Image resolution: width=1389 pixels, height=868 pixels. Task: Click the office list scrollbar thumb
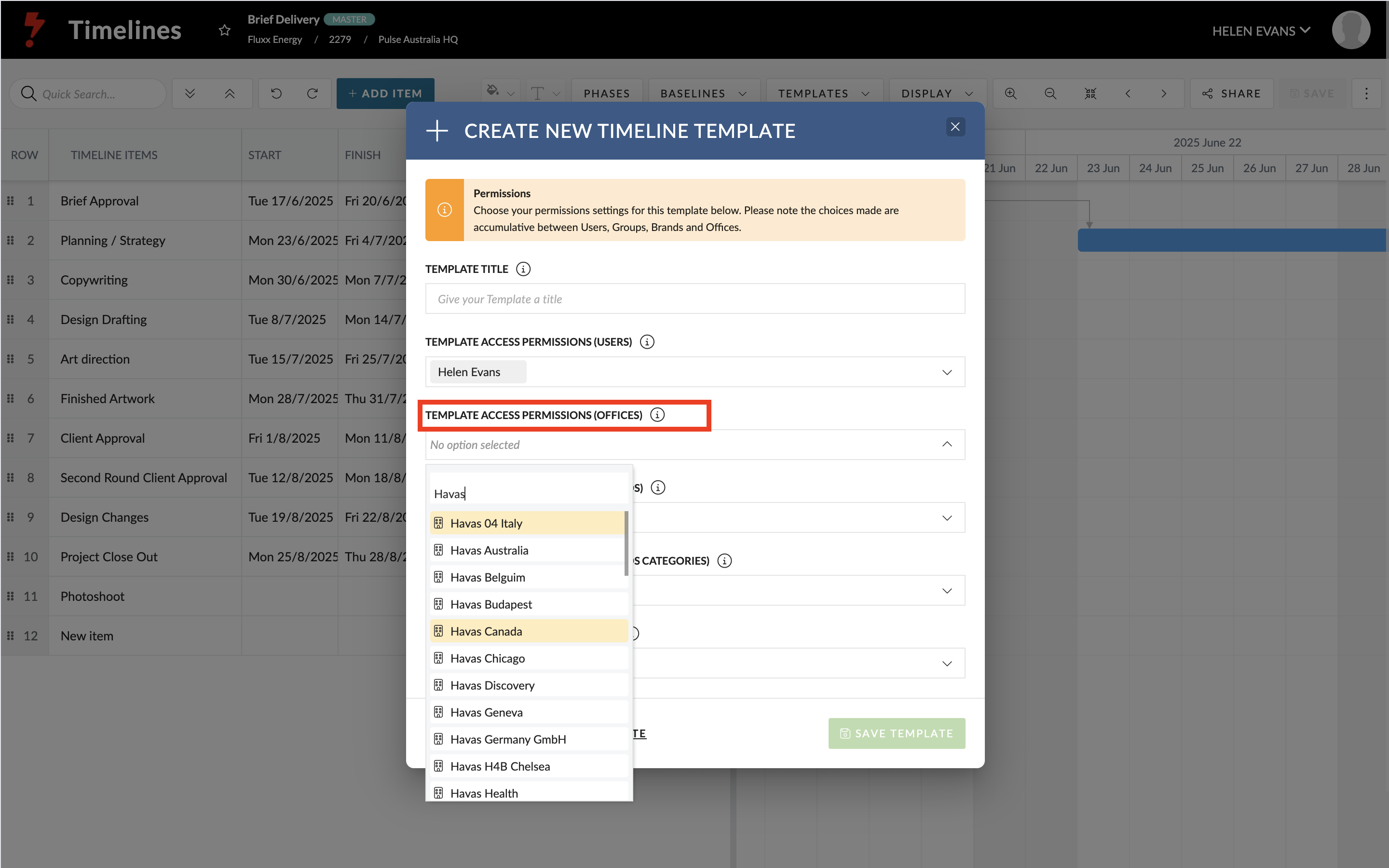[626, 543]
